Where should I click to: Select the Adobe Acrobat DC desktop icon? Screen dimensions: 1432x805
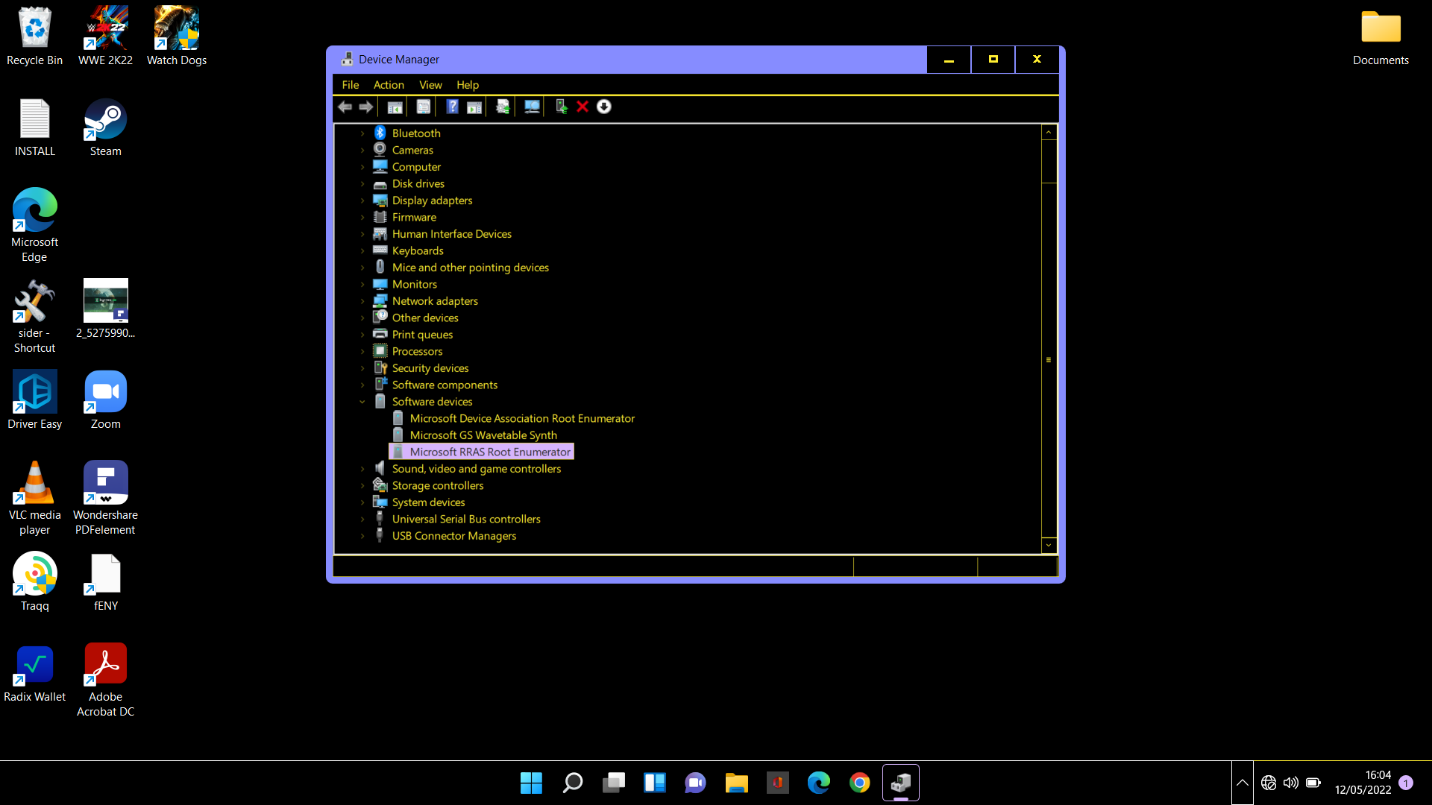(x=105, y=681)
